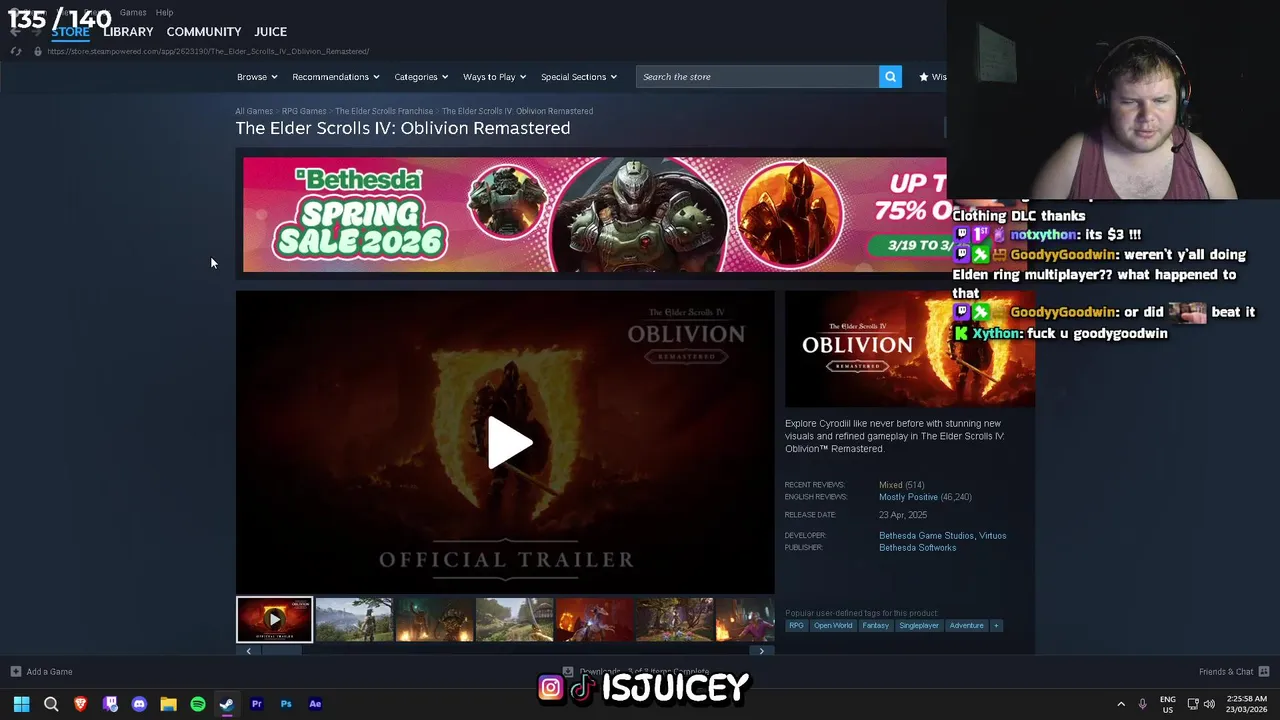
Task: Select the third thumbnail in the media strip
Action: tap(434, 620)
